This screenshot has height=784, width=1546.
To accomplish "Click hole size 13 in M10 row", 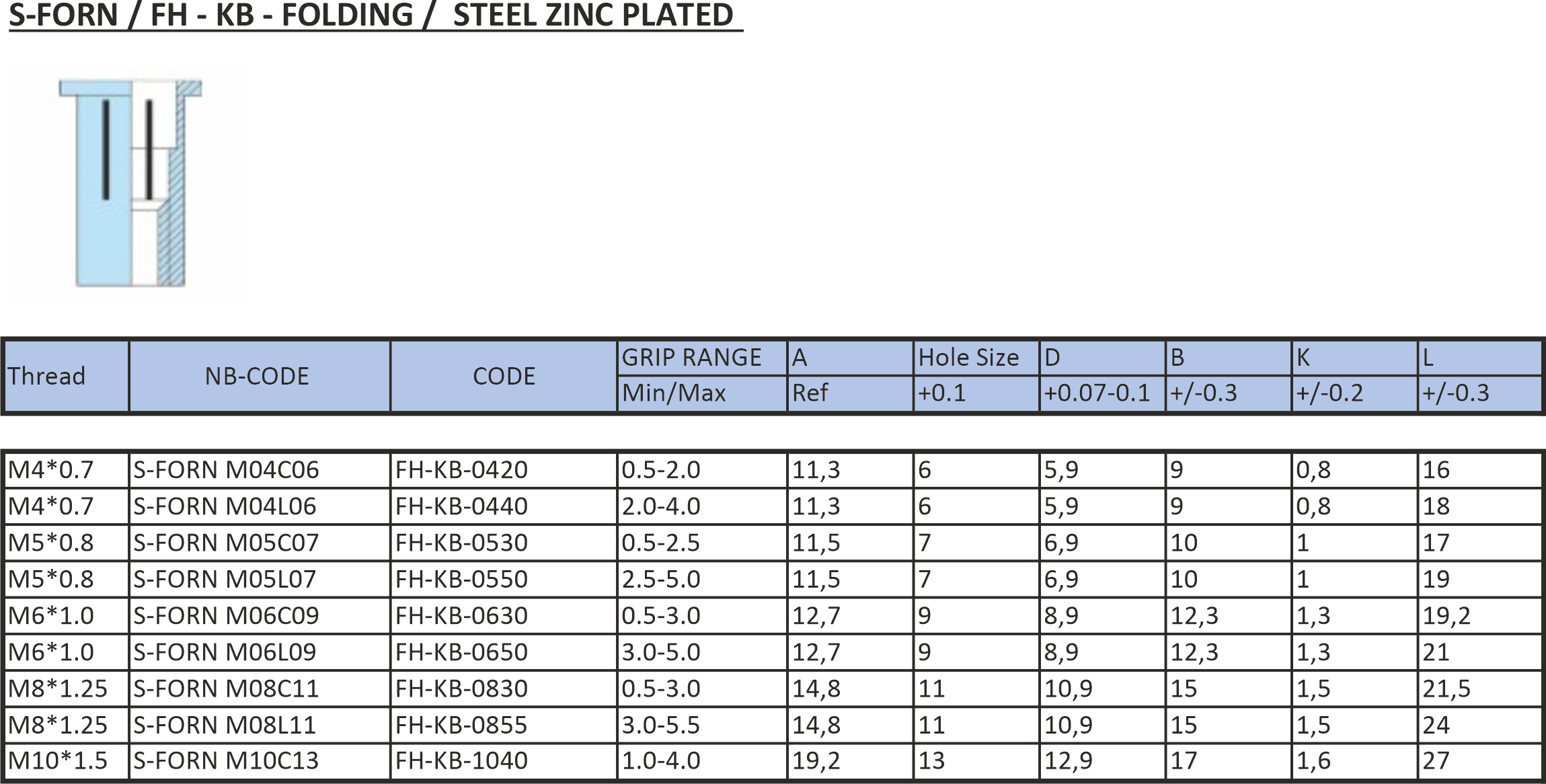I will [976, 760].
